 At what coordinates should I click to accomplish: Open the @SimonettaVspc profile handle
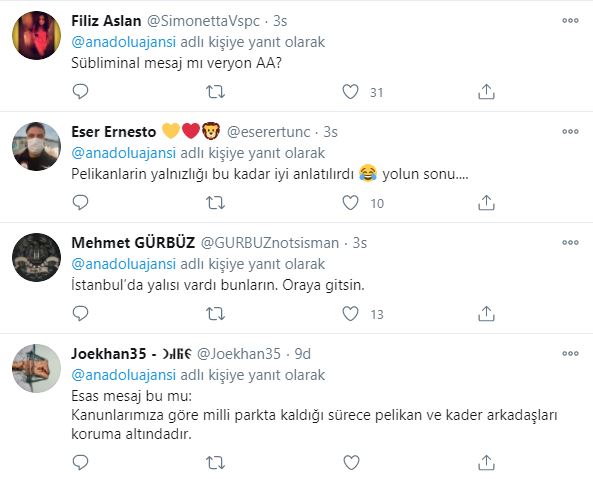[x=203, y=21]
